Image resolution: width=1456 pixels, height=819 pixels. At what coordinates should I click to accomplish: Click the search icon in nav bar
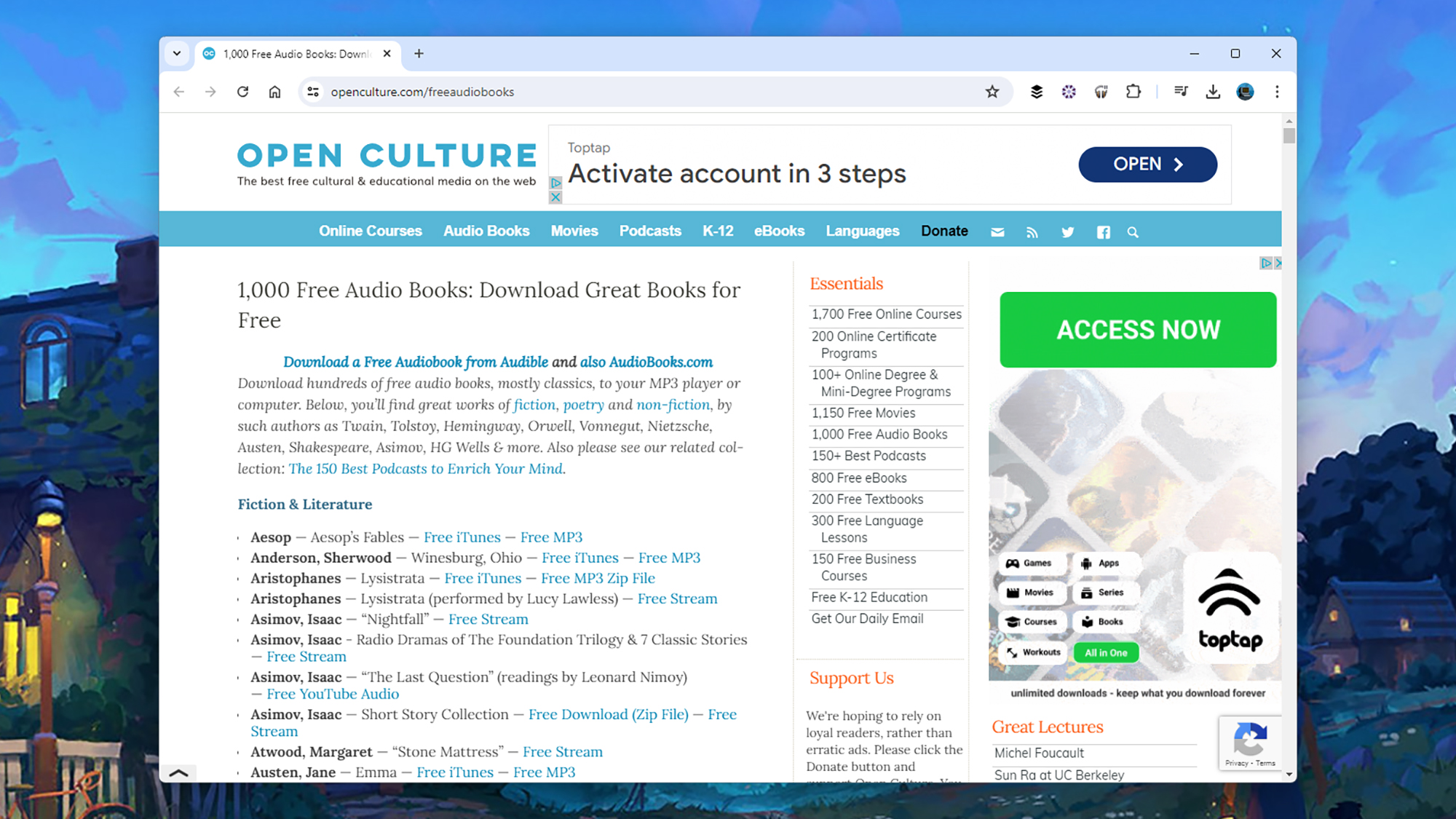tap(1134, 232)
